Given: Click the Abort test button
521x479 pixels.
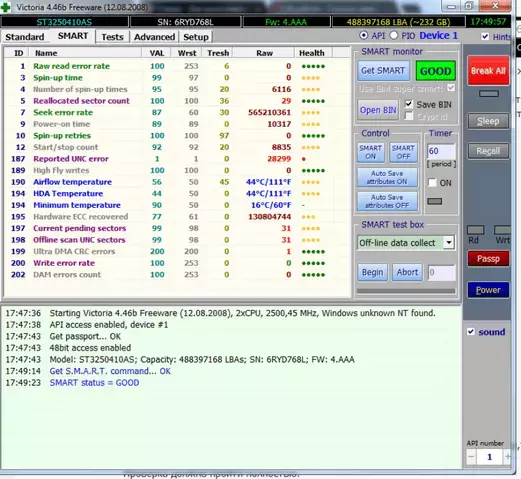Looking at the screenshot, I should (x=407, y=272).
